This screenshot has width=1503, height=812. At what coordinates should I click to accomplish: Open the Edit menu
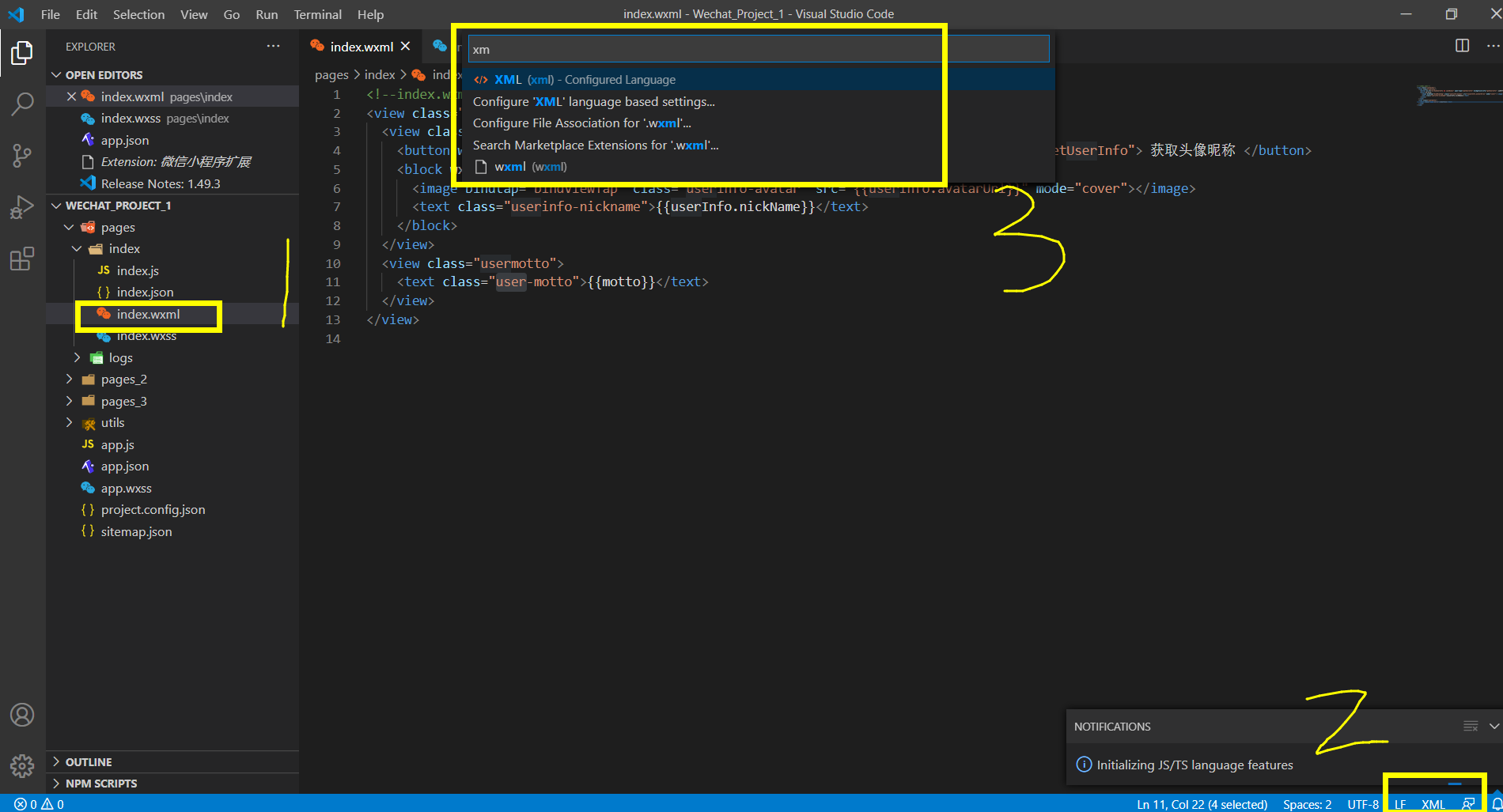tap(86, 14)
